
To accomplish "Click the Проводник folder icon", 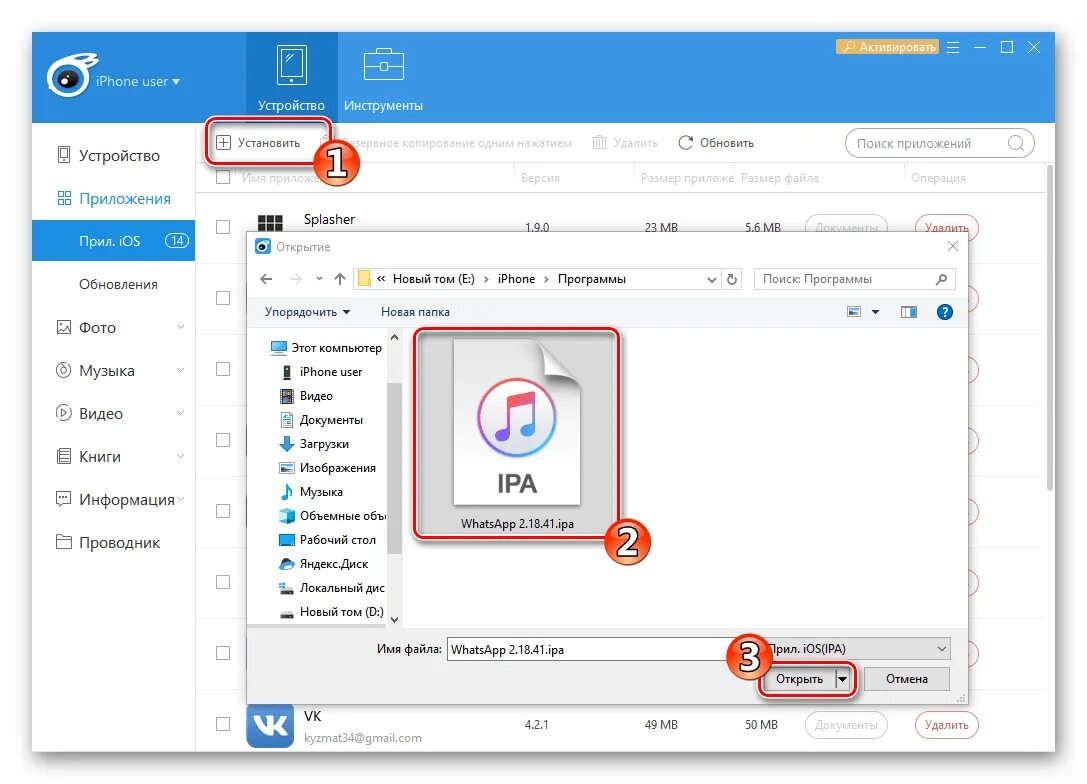I will click(x=63, y=542).
